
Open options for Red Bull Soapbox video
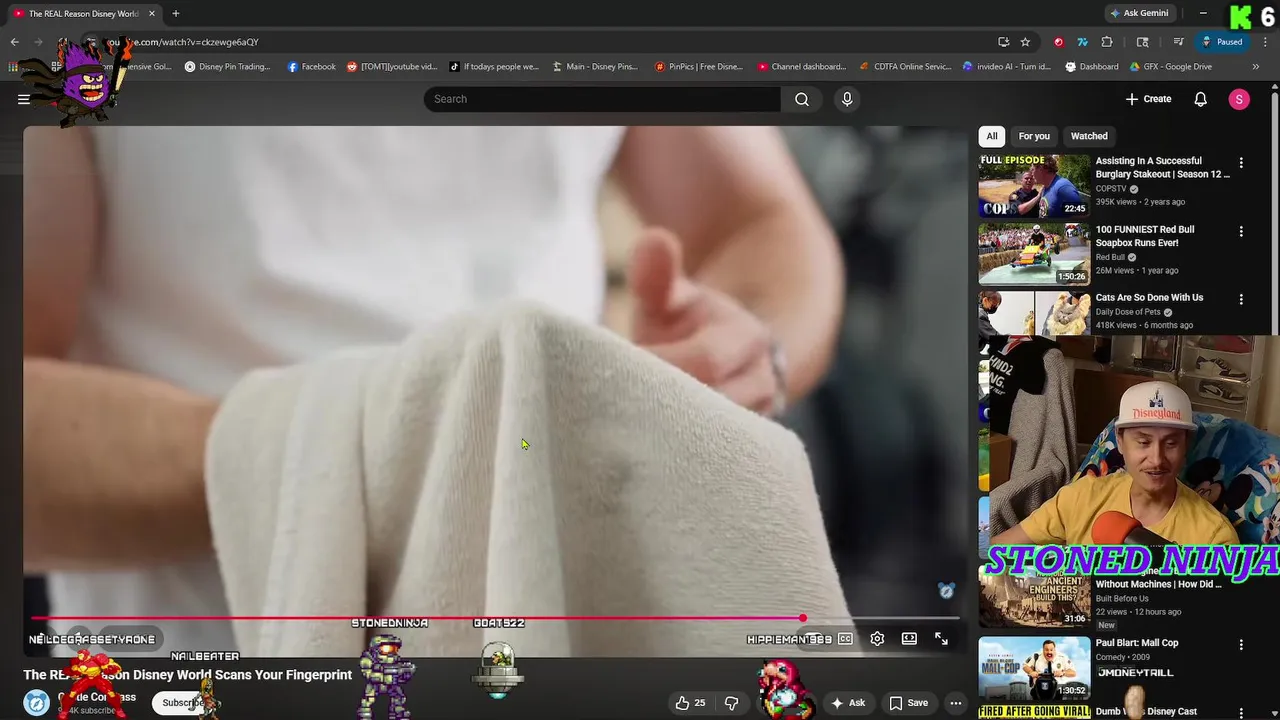pyautogui.click(x=1241, y=231)
